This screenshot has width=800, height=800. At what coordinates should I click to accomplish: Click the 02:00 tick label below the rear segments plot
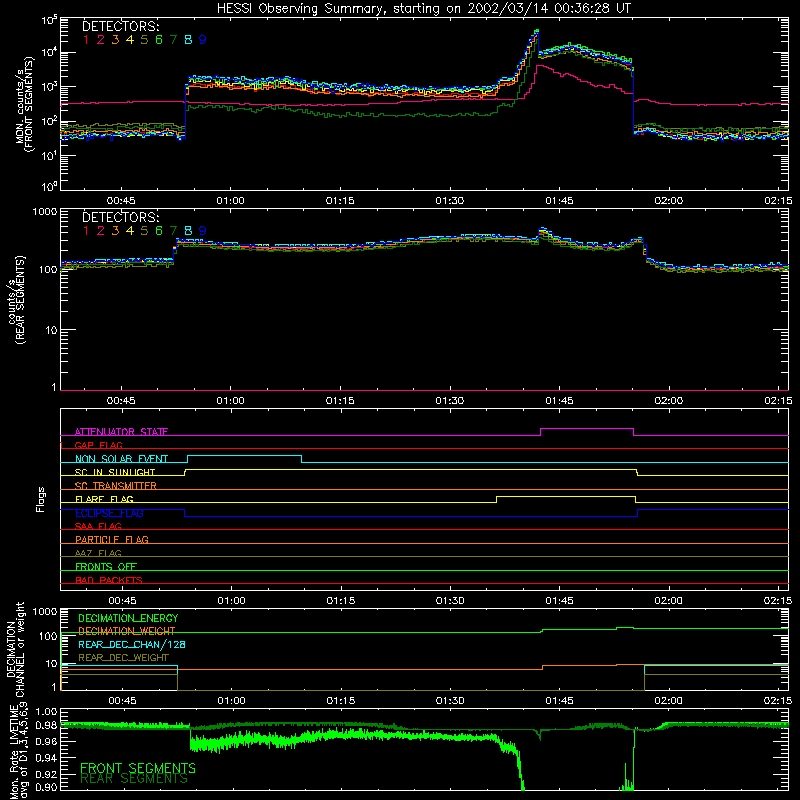[x=669, y=401]
